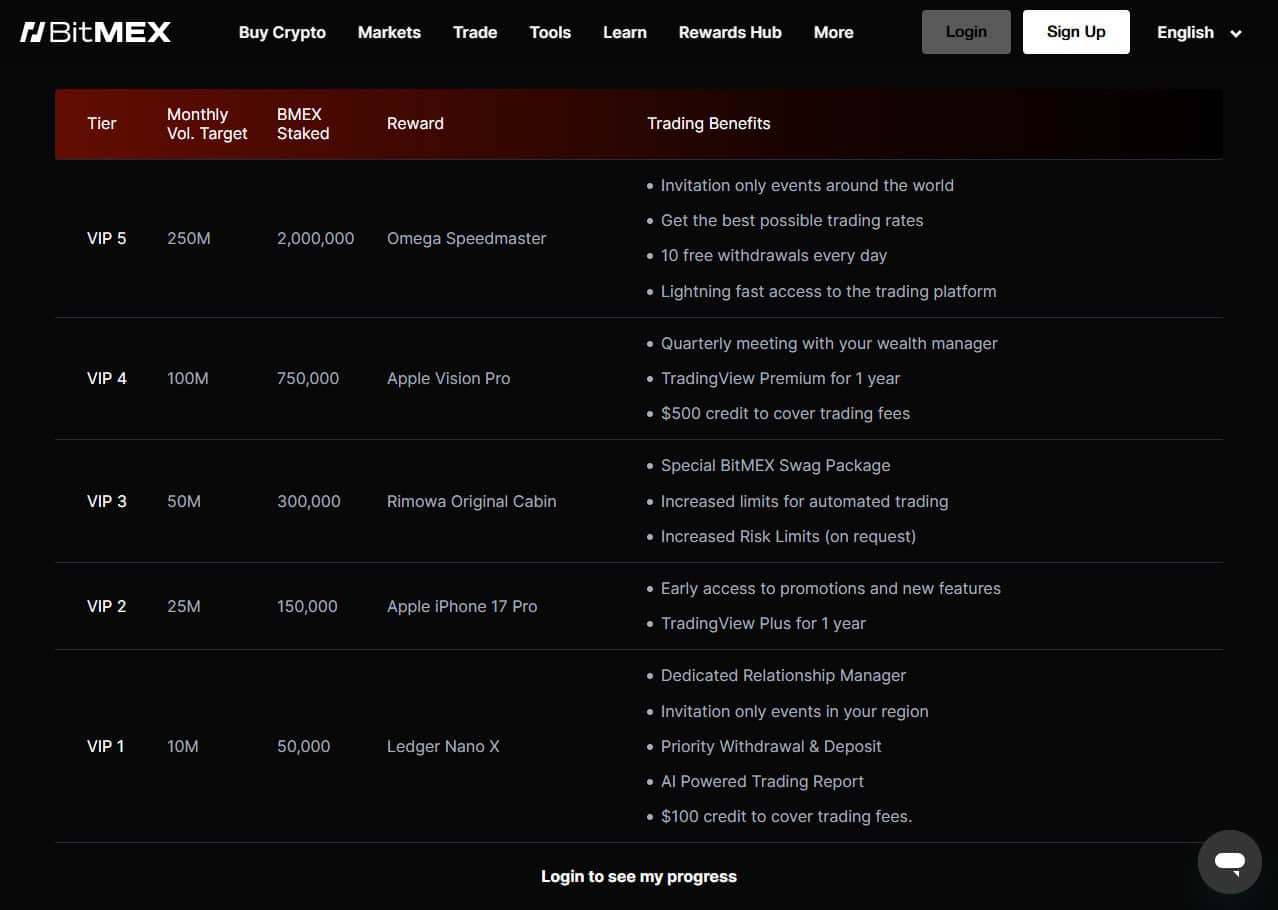Open the Markets menu
The width and height of the screenshot is (1278, 910).
coord(389,32)
